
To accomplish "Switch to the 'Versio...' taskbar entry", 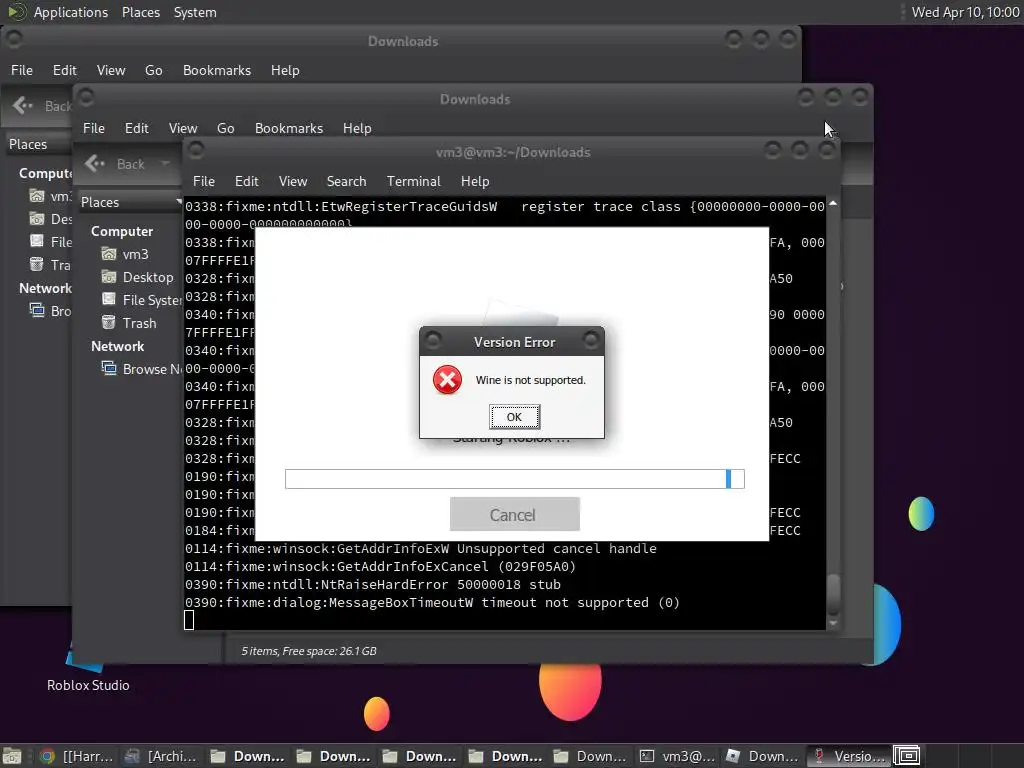I will pyautogui.click(x=848, y=756).
